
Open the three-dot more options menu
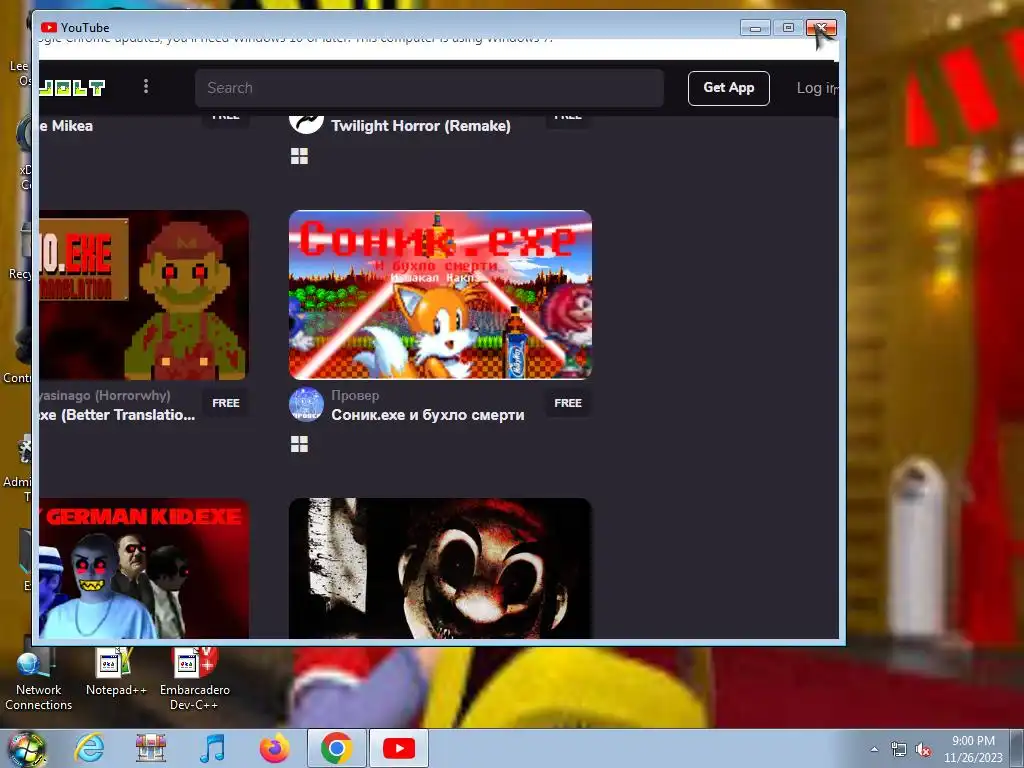pos(146,86)
